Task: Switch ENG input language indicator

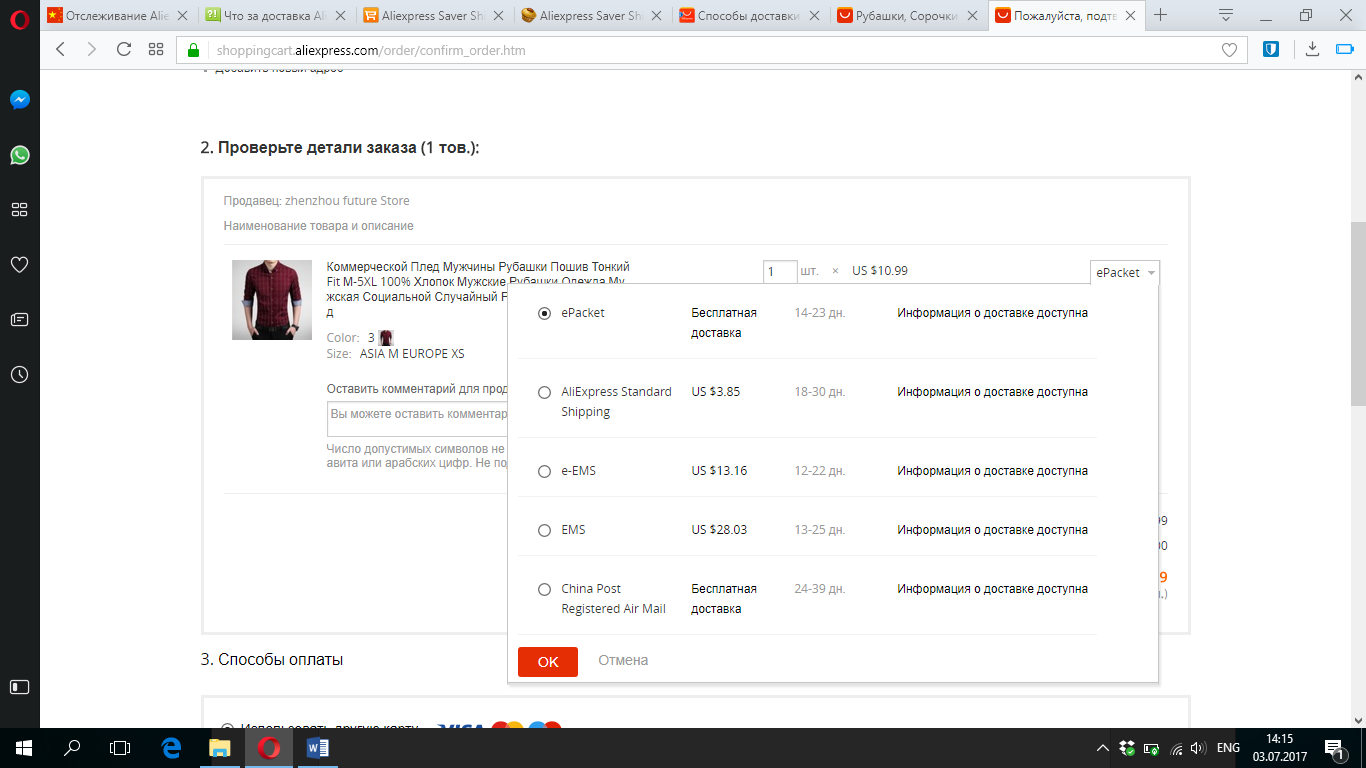Action: point(1229,747)
